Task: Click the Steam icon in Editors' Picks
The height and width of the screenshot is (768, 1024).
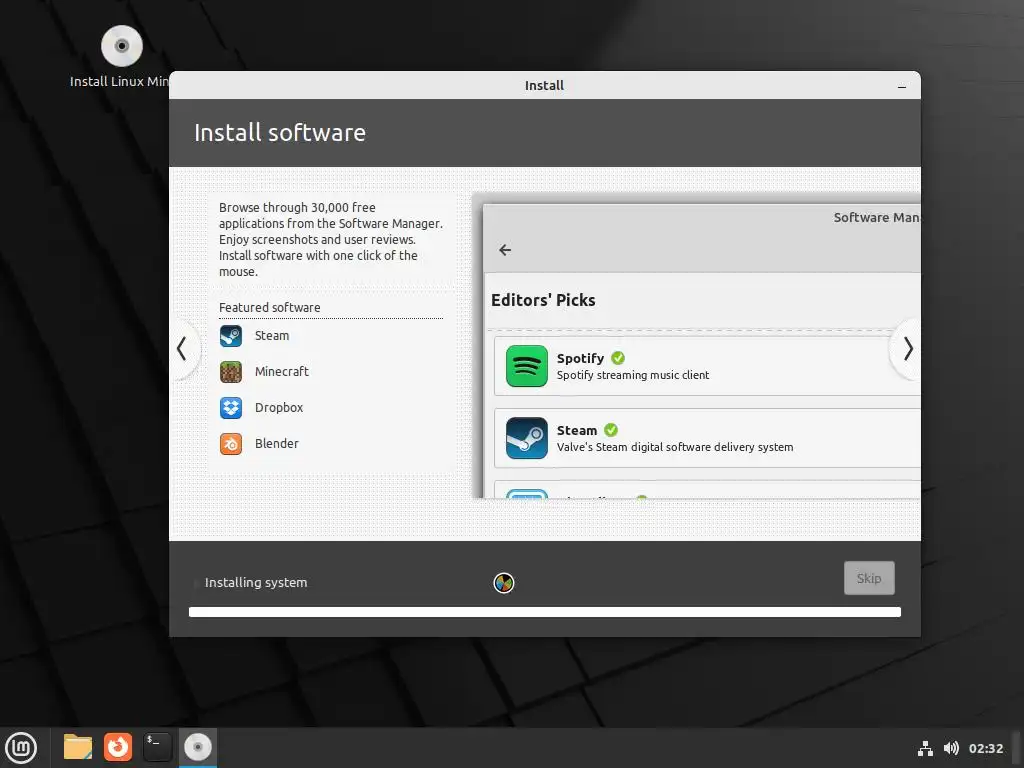Action: (x=526, y=438)
